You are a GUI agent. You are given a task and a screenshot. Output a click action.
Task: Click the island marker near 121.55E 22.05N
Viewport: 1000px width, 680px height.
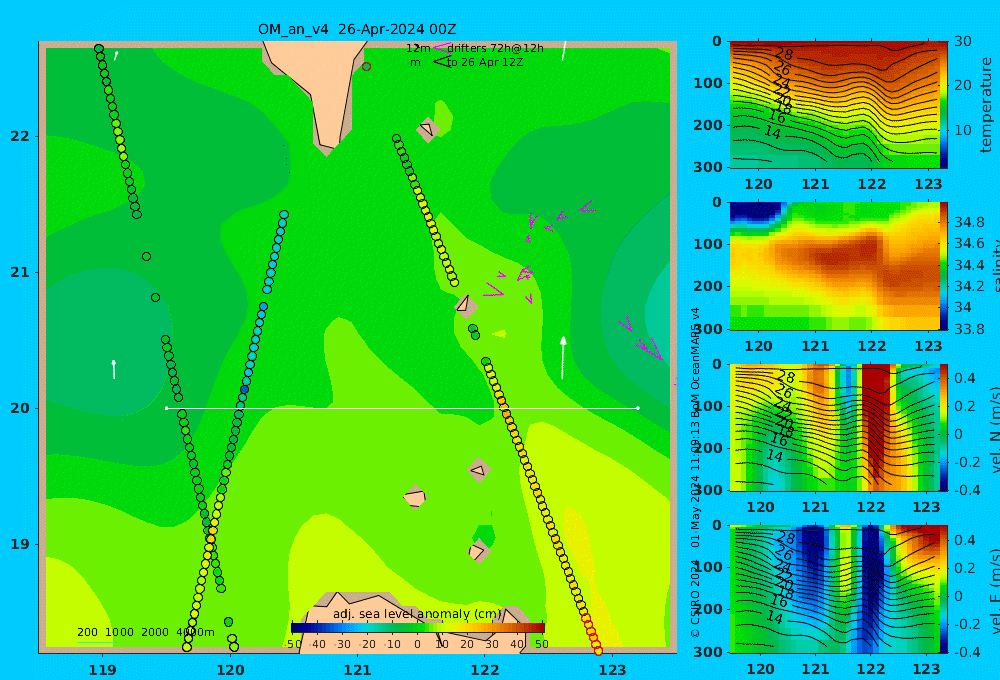click(x=427, y=130)
